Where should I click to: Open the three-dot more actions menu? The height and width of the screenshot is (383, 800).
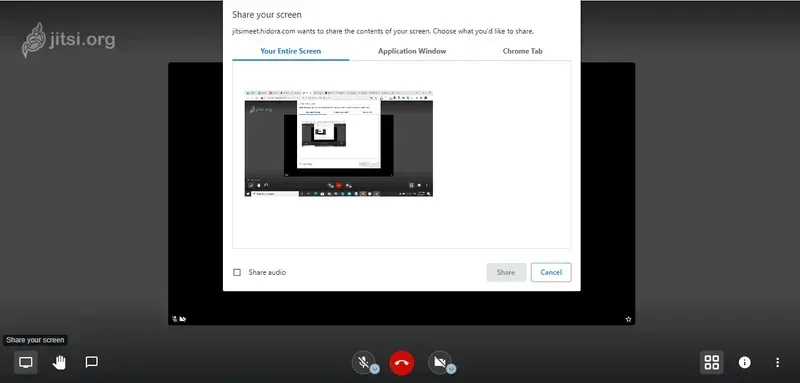click(777, 362)
